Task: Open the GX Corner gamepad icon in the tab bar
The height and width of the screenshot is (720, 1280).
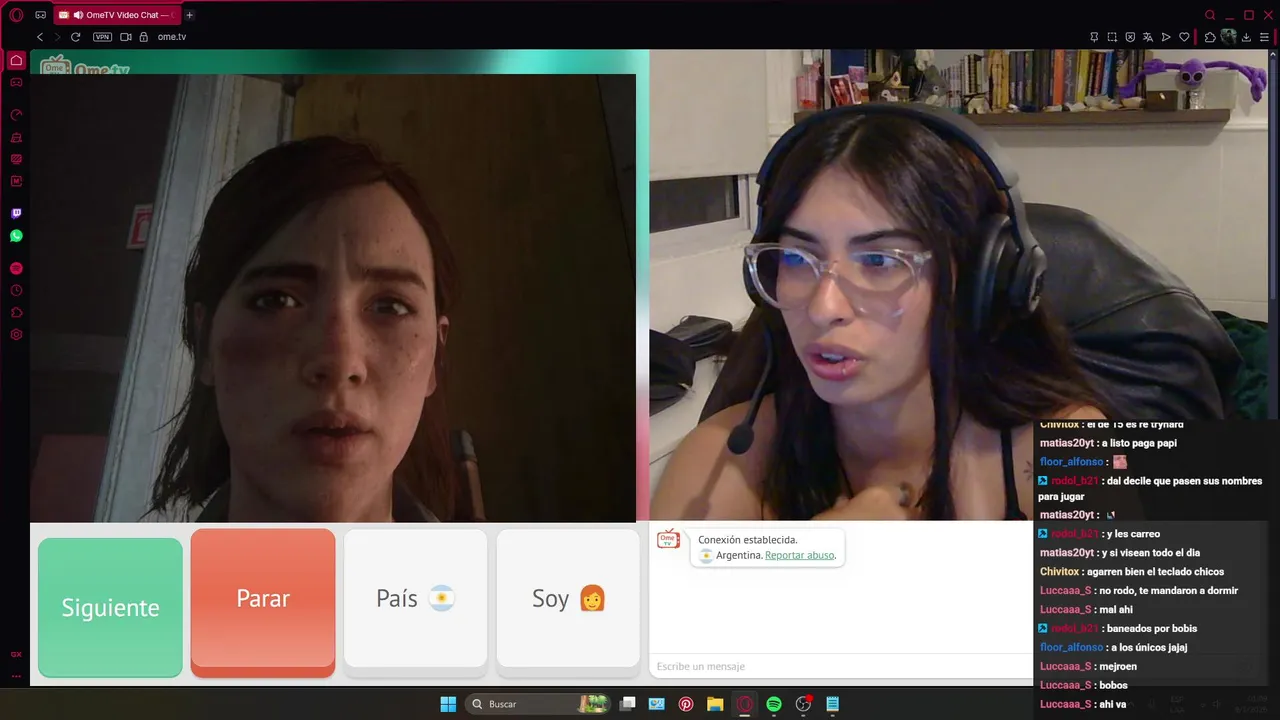Action: (x=40, y=15)
